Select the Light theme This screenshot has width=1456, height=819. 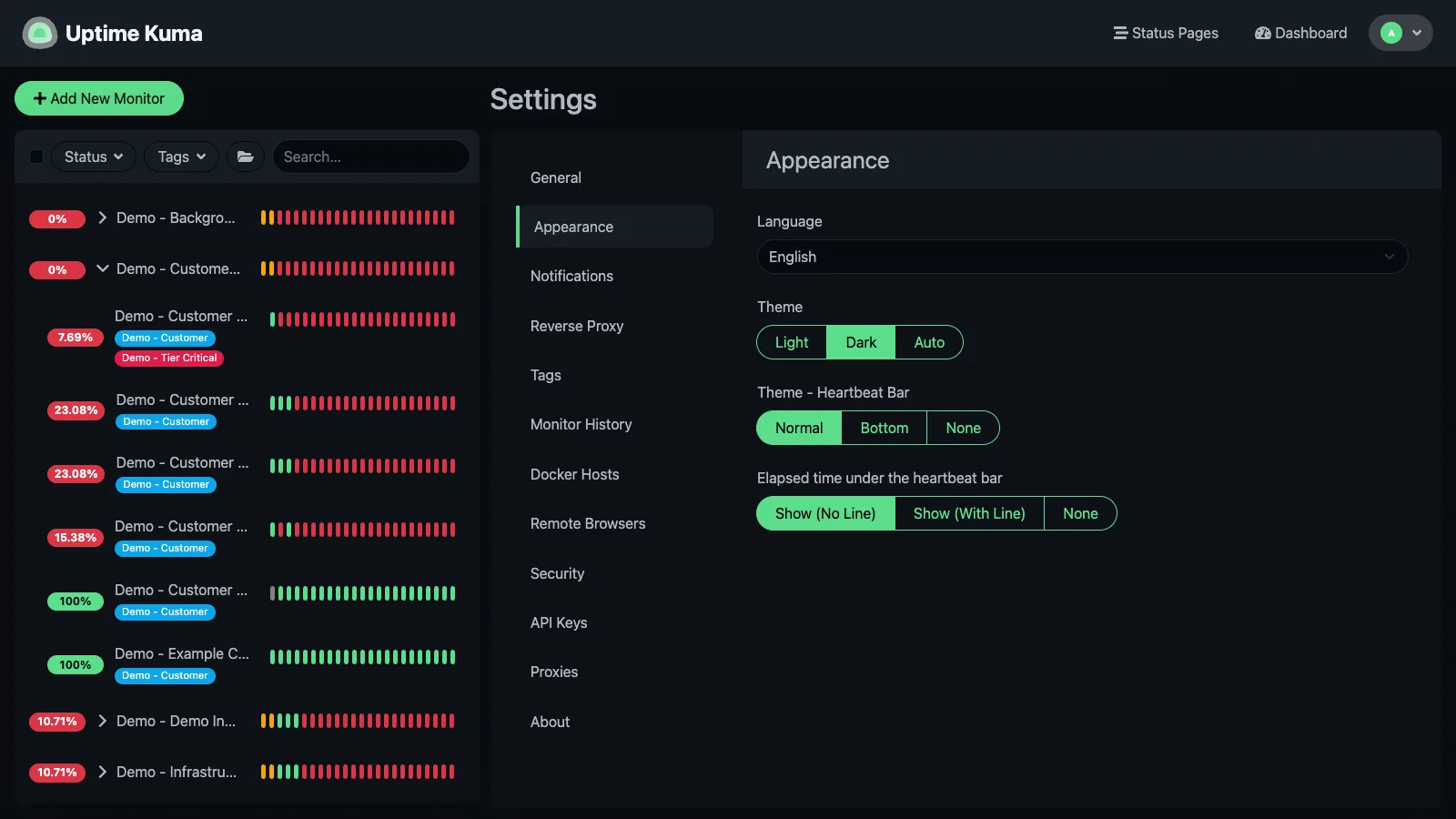click(x=792, y=342)
